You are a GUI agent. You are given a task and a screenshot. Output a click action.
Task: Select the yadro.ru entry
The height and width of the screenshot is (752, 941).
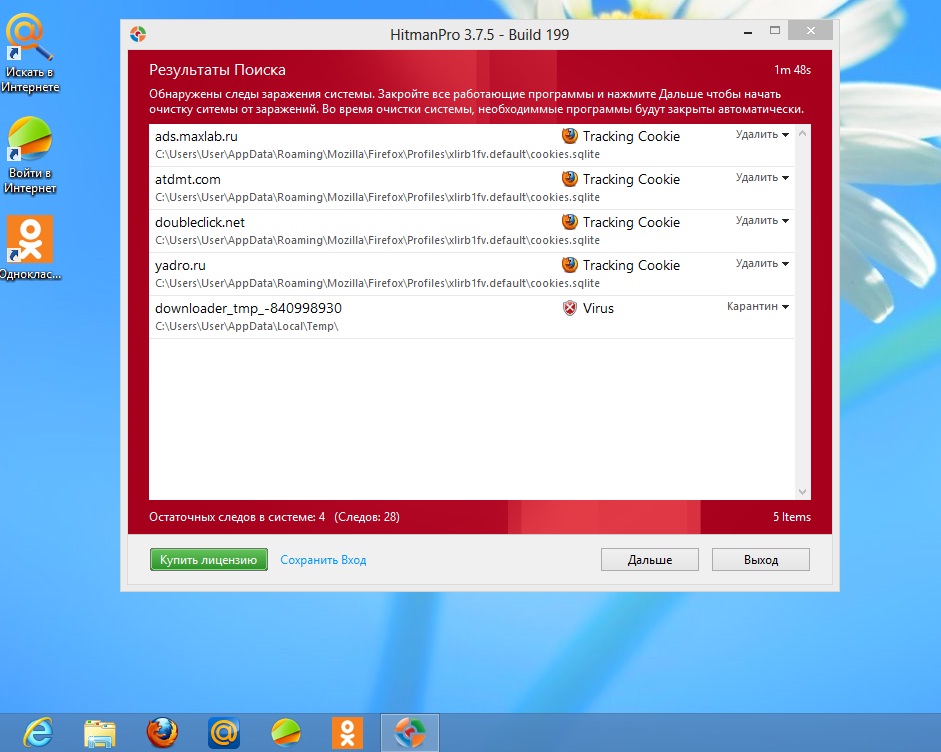[472, 274]
